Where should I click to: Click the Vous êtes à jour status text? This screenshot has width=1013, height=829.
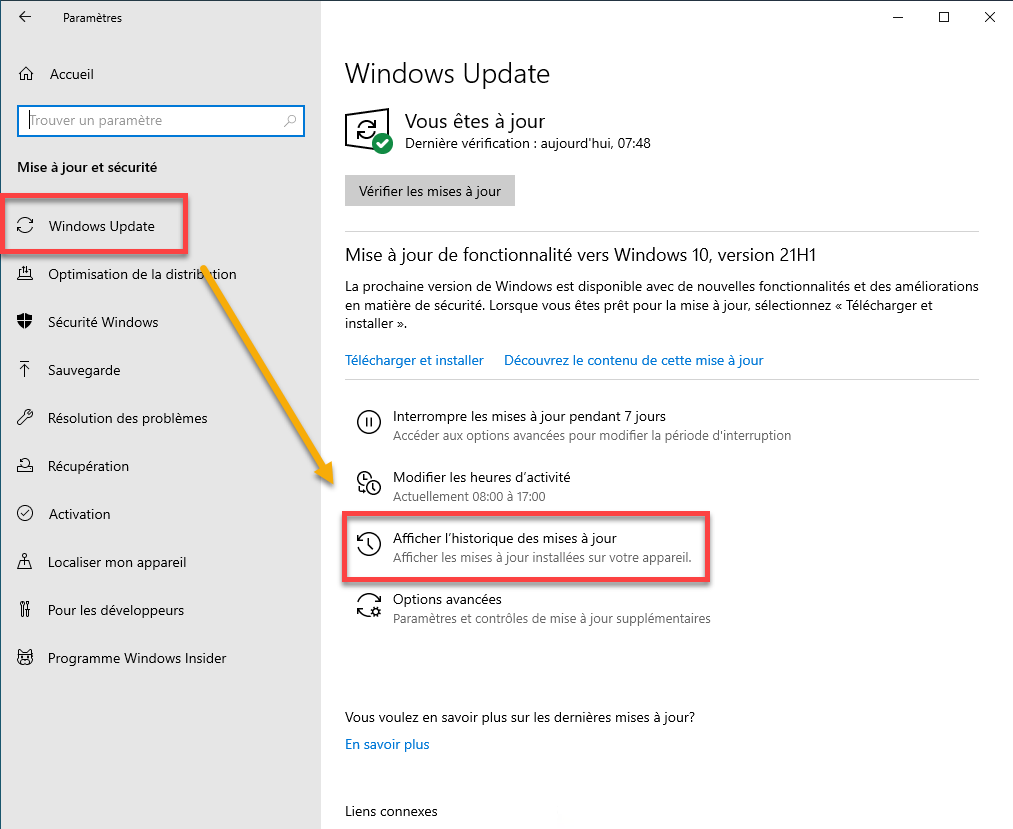[x=475, y=121]
